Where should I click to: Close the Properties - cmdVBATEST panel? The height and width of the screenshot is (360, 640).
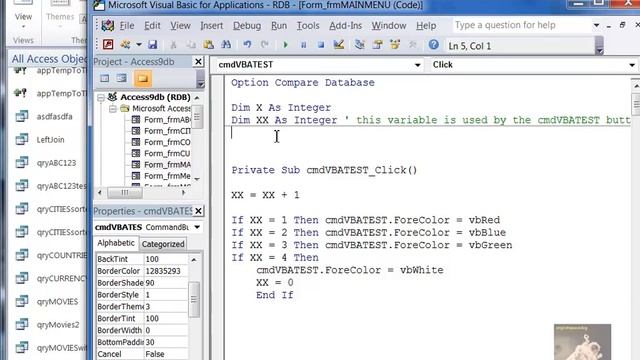[x=198, y=211]
